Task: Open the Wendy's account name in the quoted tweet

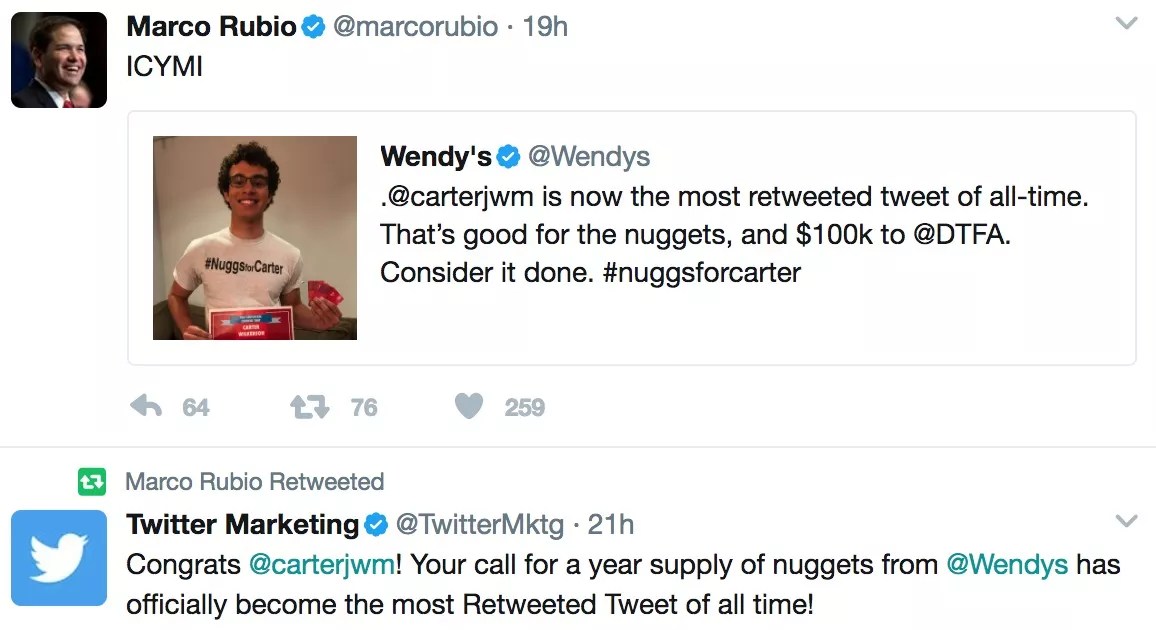Action: [x=436, y=157]
